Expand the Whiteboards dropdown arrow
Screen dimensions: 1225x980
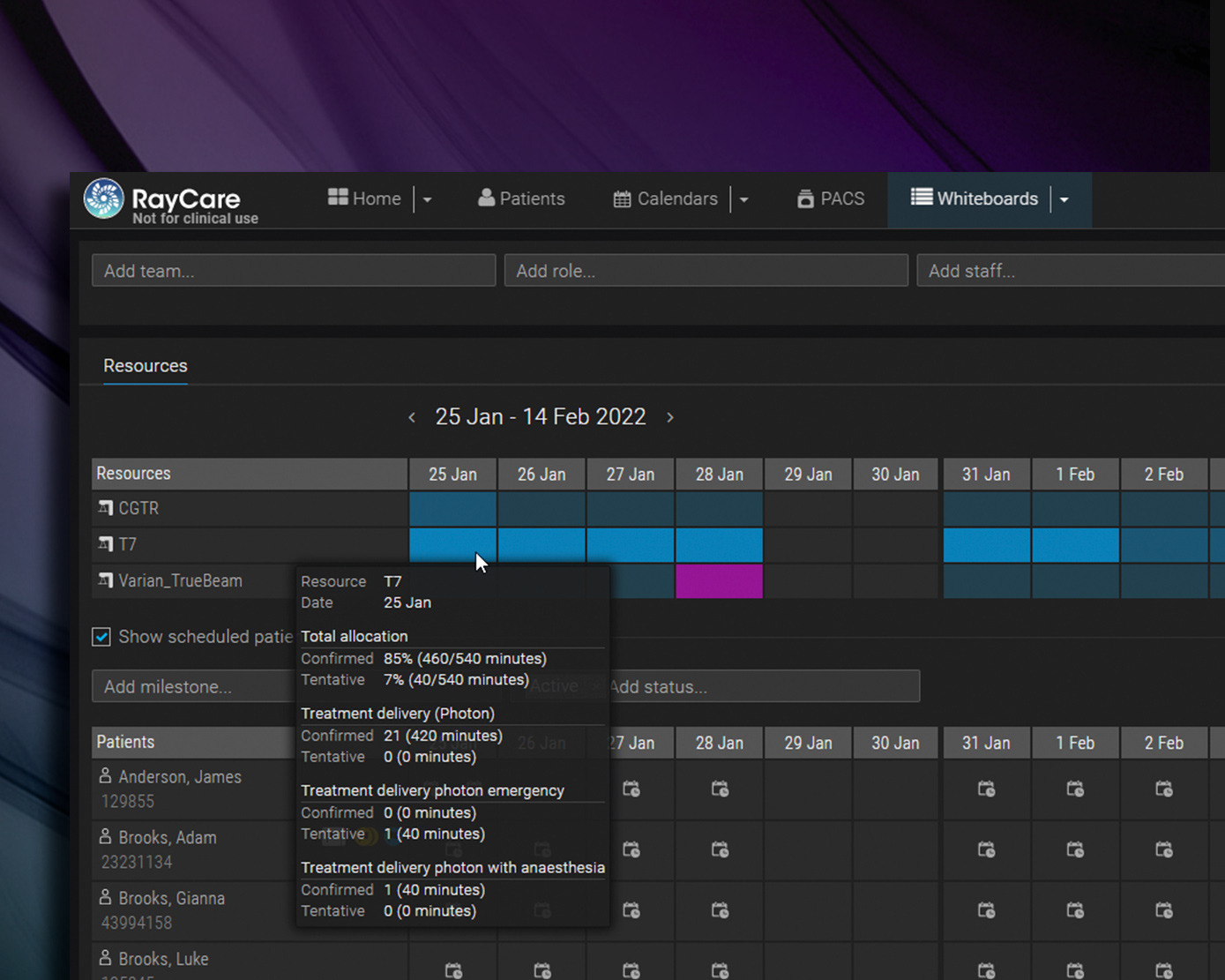click(1064, 200)
